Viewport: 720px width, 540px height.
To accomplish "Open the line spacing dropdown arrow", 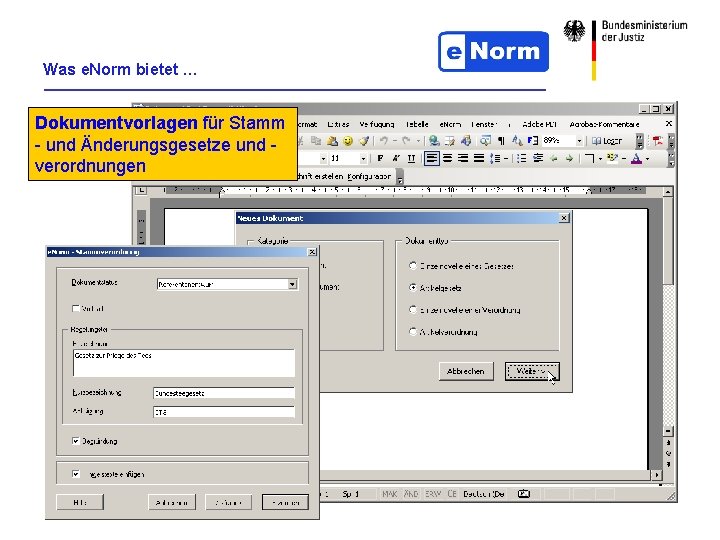I will point(506,158).
